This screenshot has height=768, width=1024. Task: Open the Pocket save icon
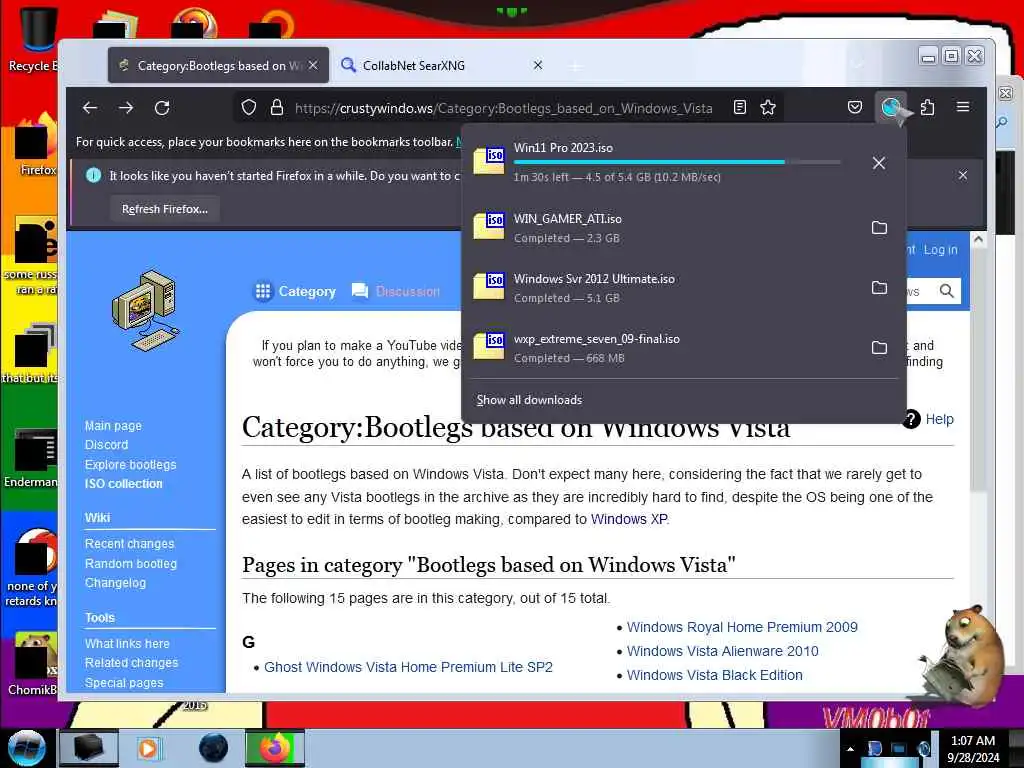(855, 108)
